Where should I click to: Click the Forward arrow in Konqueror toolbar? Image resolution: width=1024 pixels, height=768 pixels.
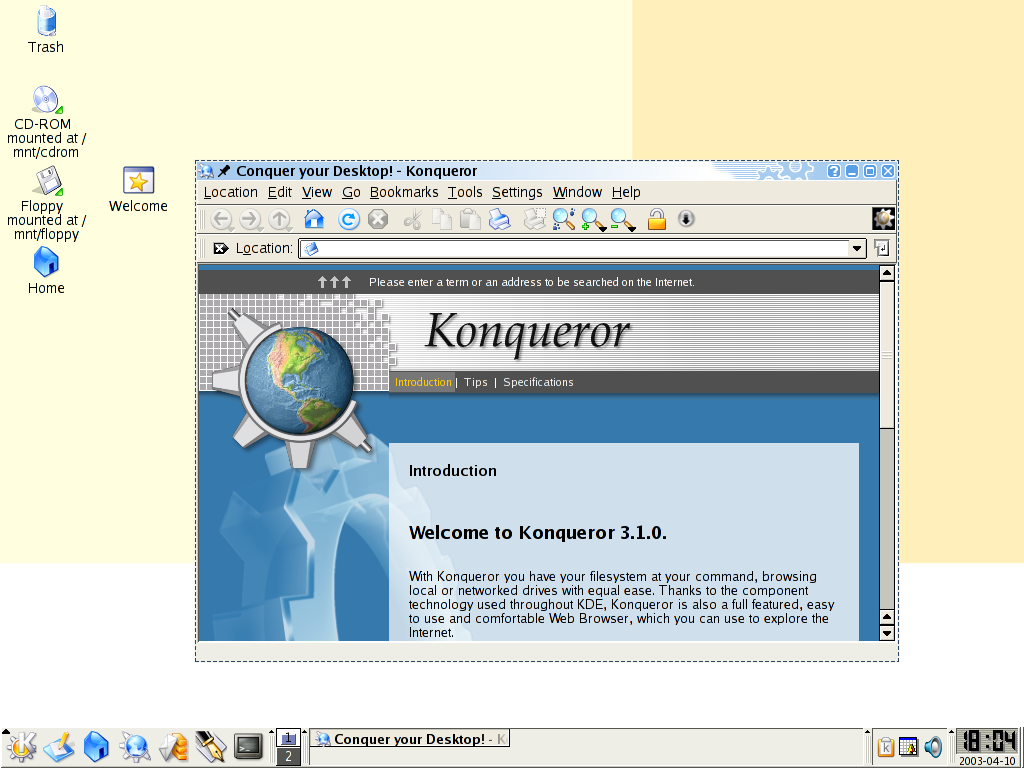[x=251, y=219]
